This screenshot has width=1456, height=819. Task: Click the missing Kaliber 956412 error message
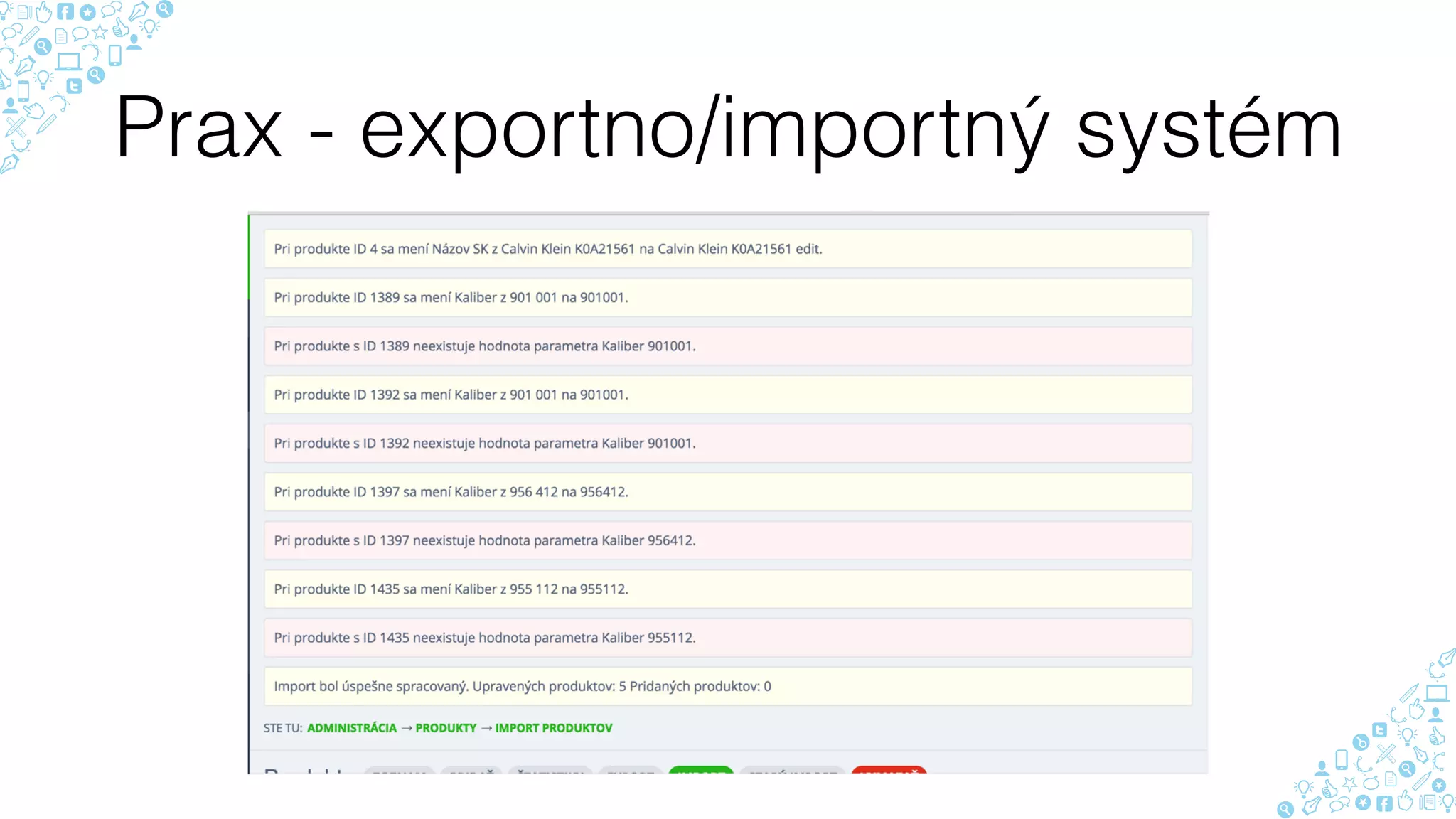727,540
